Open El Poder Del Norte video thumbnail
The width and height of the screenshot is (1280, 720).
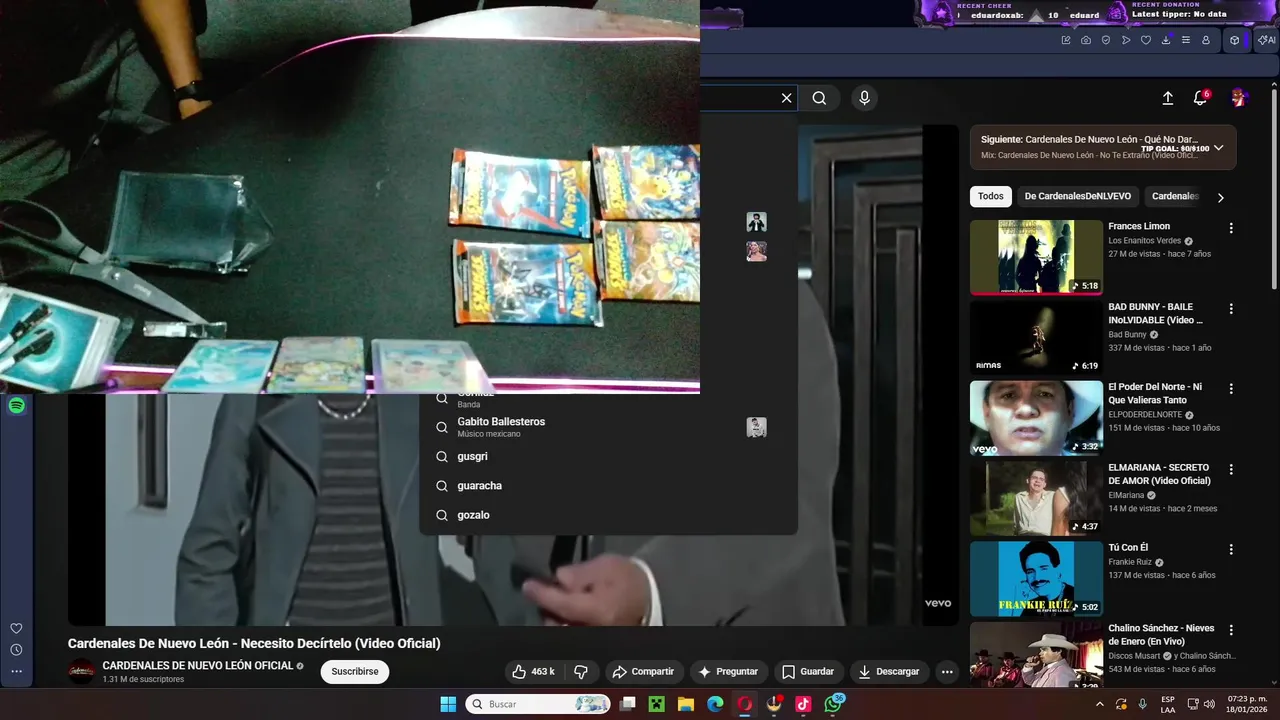1036,418
